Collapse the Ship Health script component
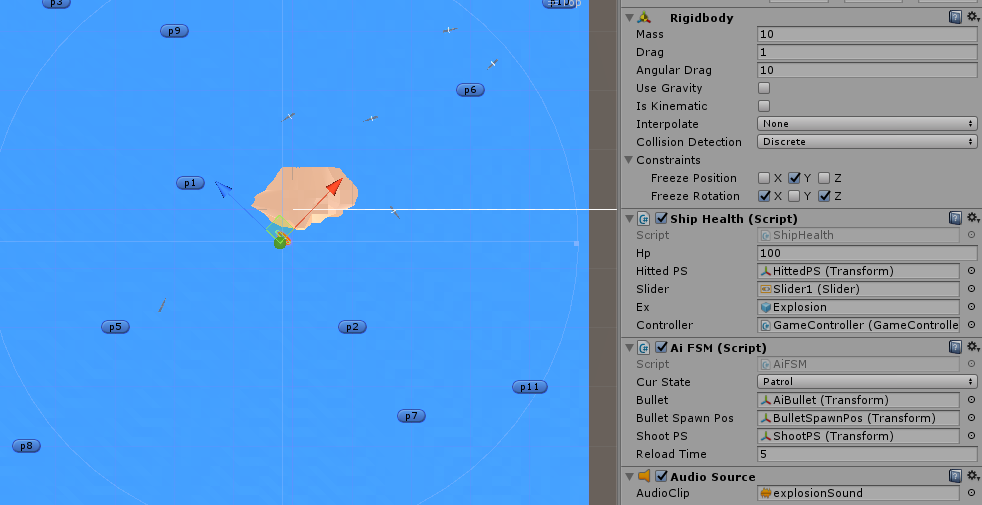The height and width of the screenshot is (505, 982). (629, 218)
